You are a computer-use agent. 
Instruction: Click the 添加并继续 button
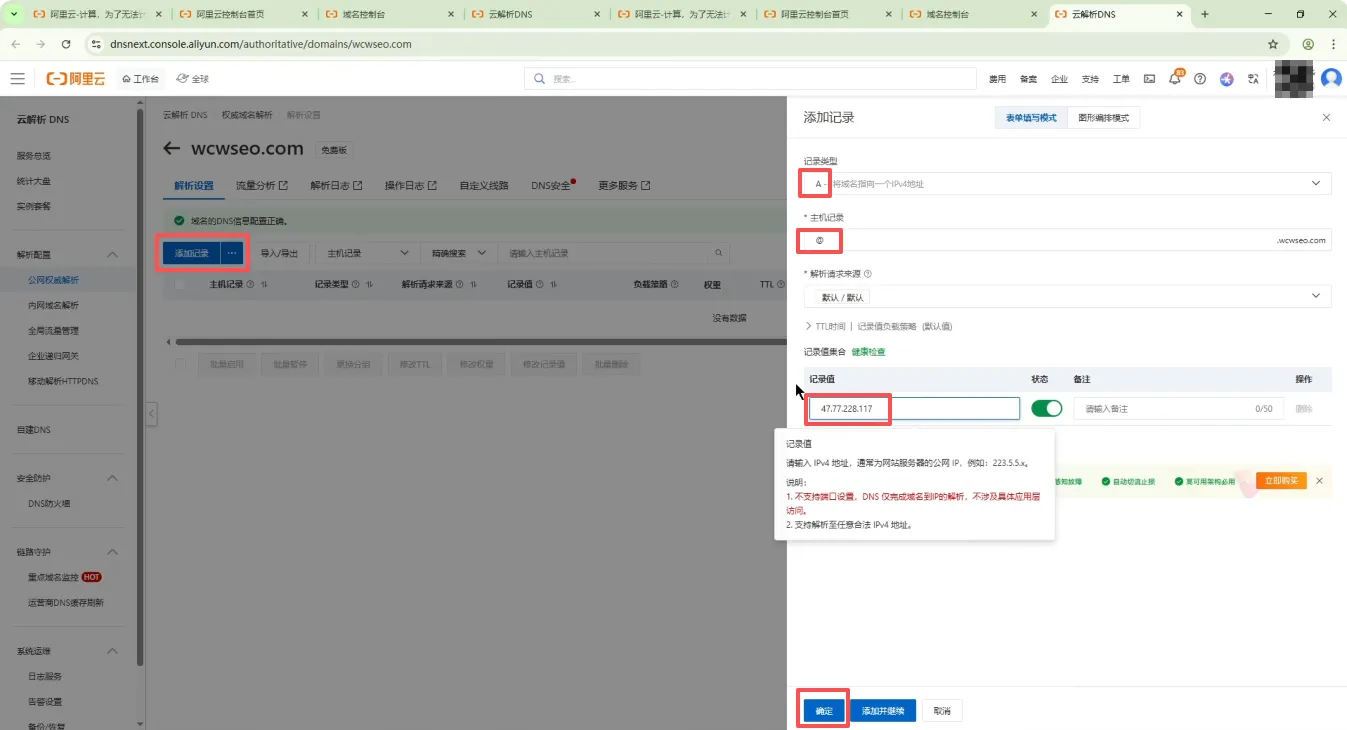882,711
